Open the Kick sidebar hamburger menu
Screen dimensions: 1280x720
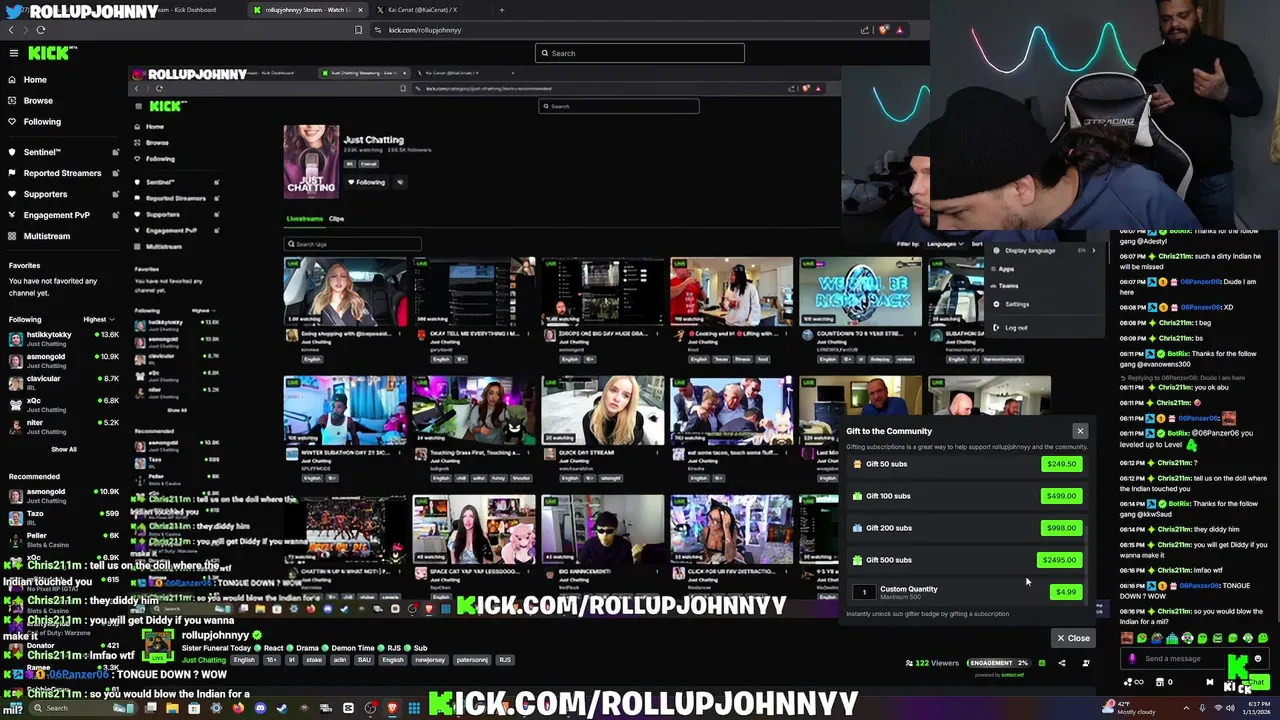pyautogui.click(x=14, y=53)
